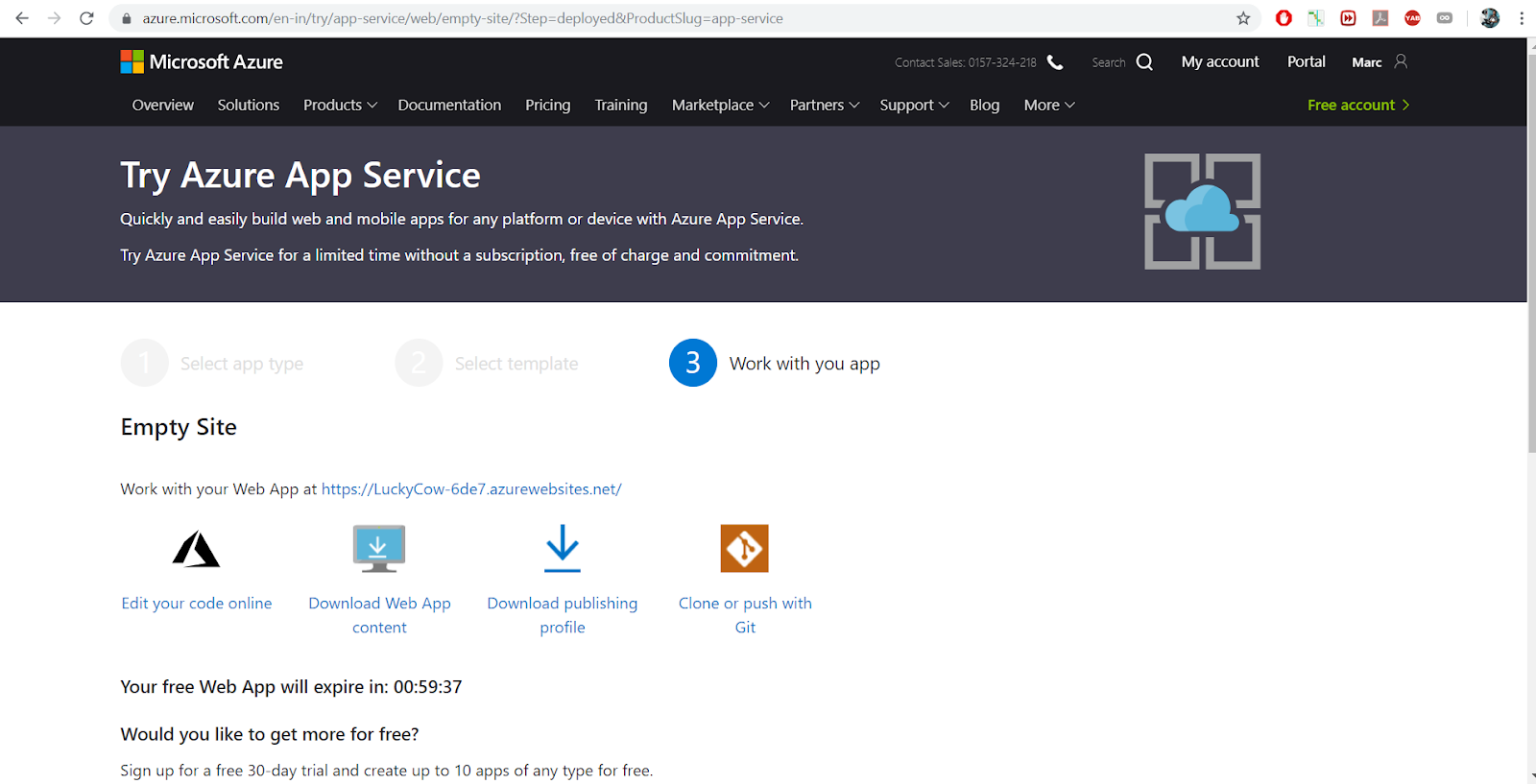Click the expire countdown 00:59:37 text
Viewport: 1536px width, 784px height.
click(x=428, y=687)
